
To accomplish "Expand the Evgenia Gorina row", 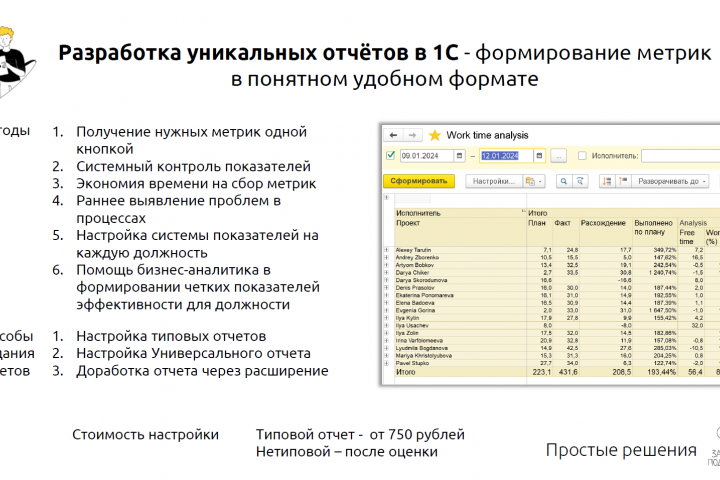I will (386, 310).
